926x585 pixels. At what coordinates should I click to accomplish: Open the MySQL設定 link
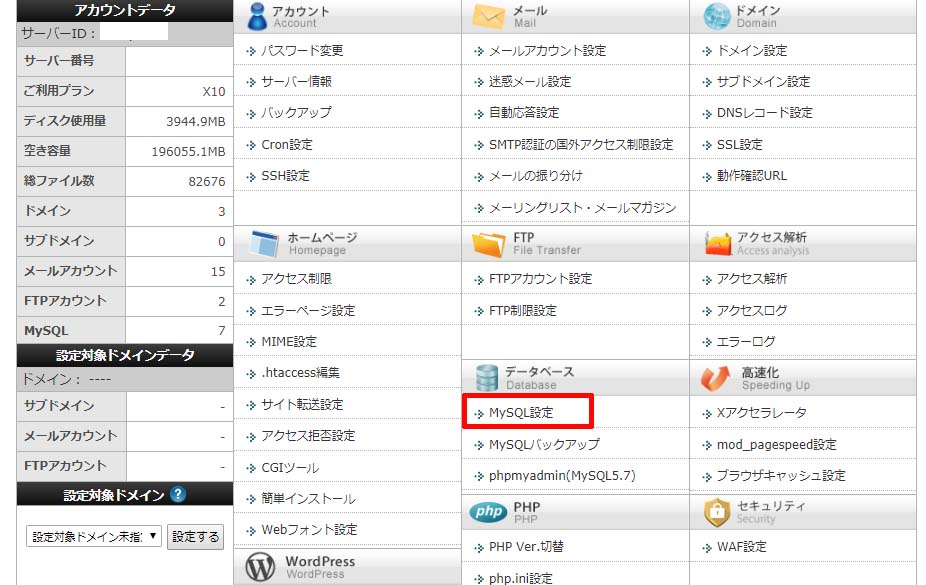[520, 412]
